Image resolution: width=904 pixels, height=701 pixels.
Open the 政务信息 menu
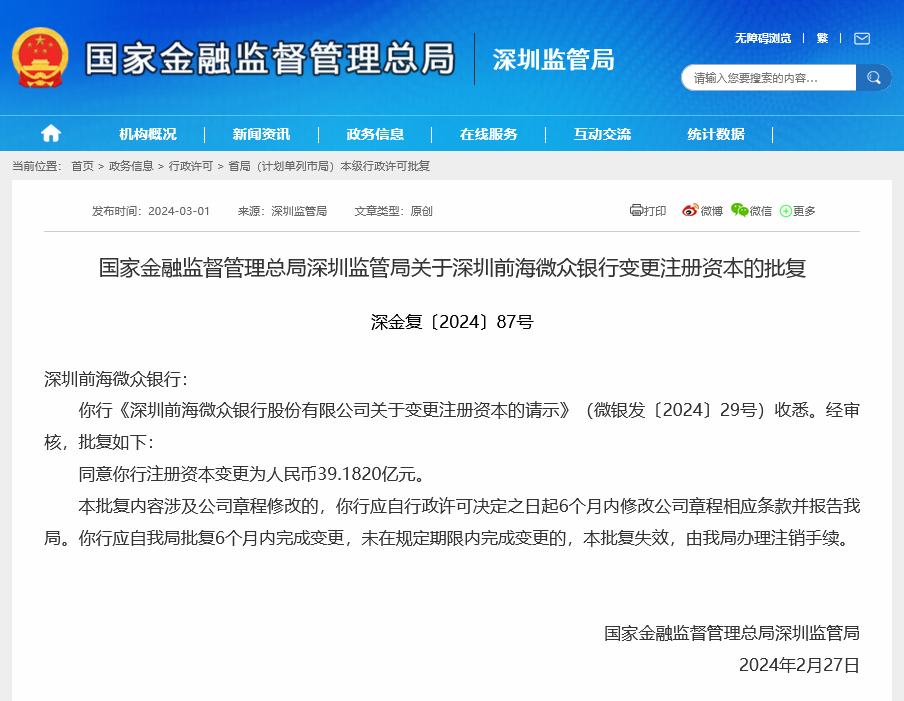375,134
